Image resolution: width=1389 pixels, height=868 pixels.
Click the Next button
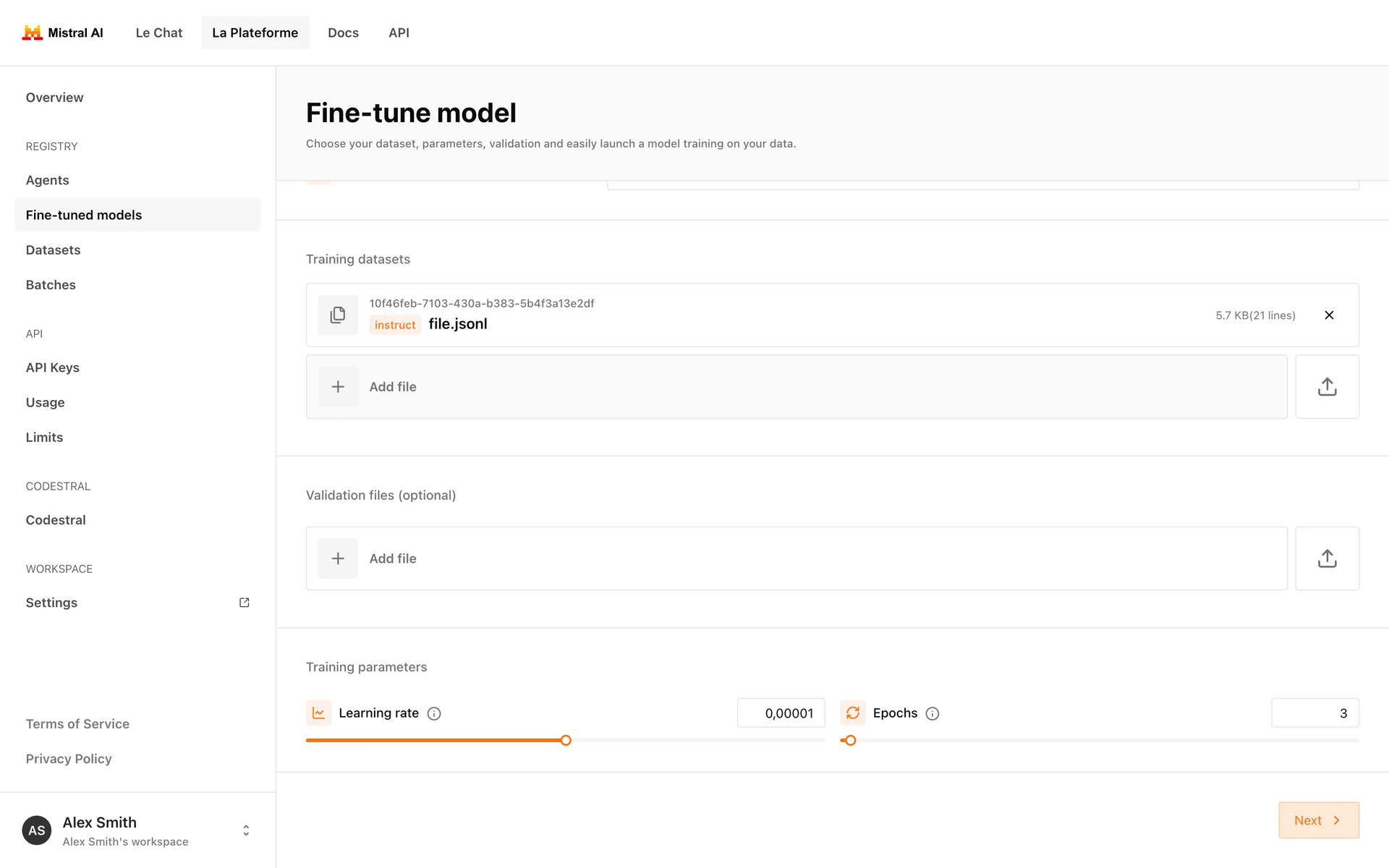coord(1318,820)
